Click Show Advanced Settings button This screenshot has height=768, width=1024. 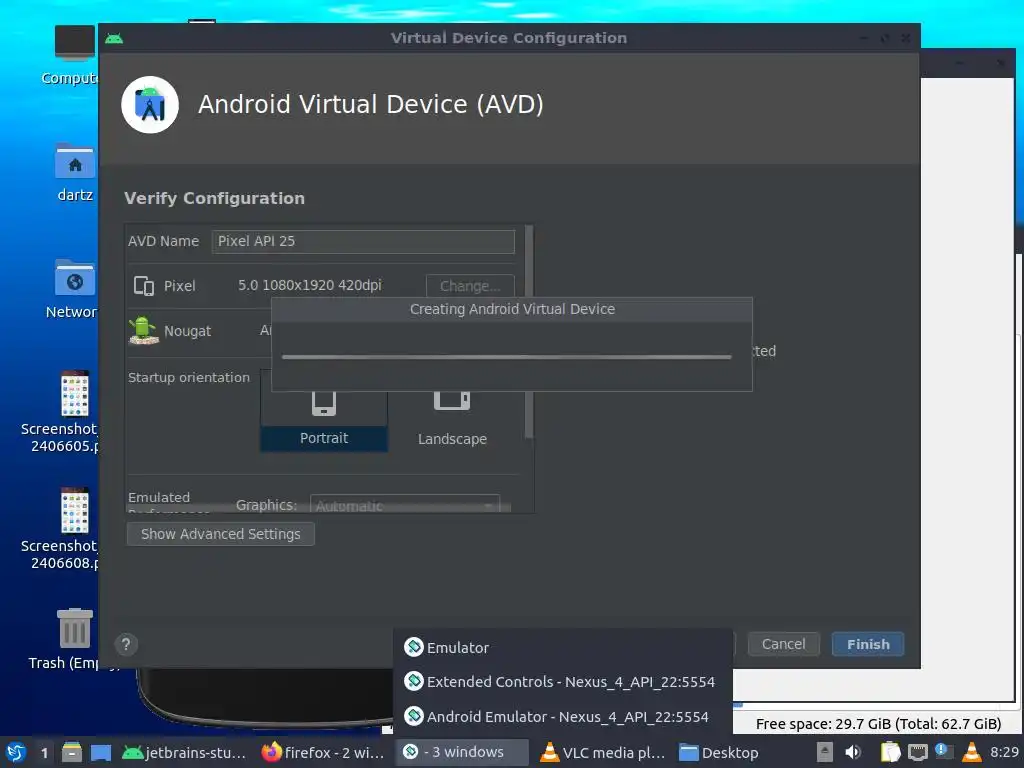[221, 534]
